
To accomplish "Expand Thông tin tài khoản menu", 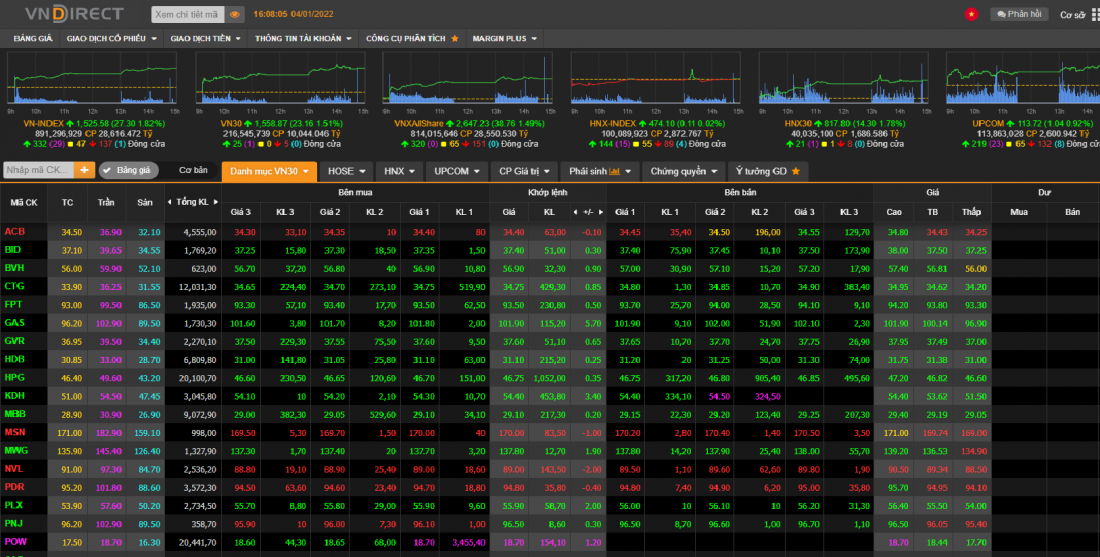I will (x=303, y=39).
